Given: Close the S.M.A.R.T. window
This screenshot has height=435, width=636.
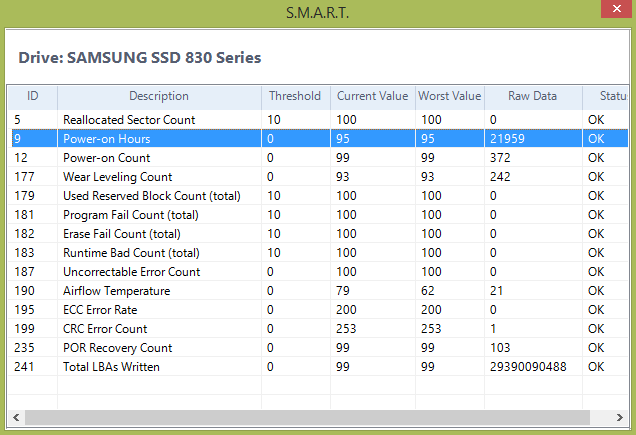Looking at the screenshot, I should click(617, 9).
